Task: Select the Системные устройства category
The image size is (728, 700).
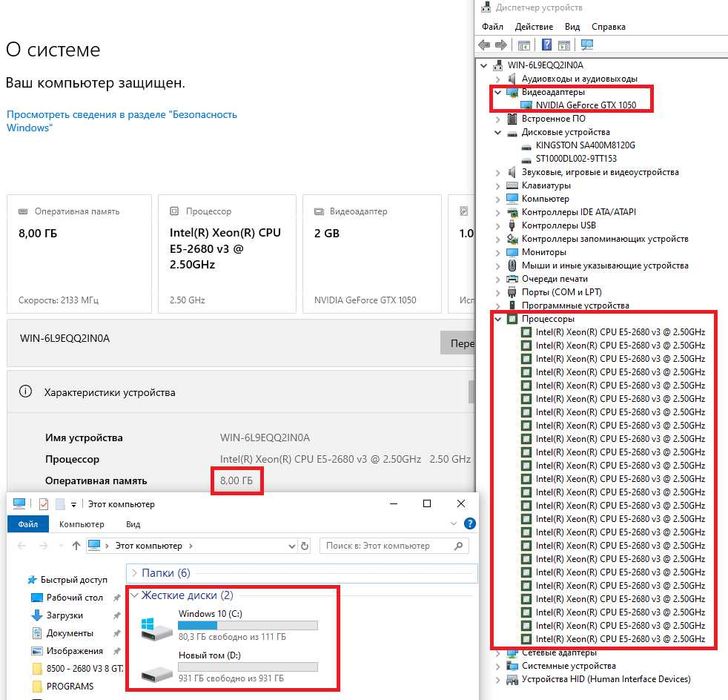Action: 568,666
